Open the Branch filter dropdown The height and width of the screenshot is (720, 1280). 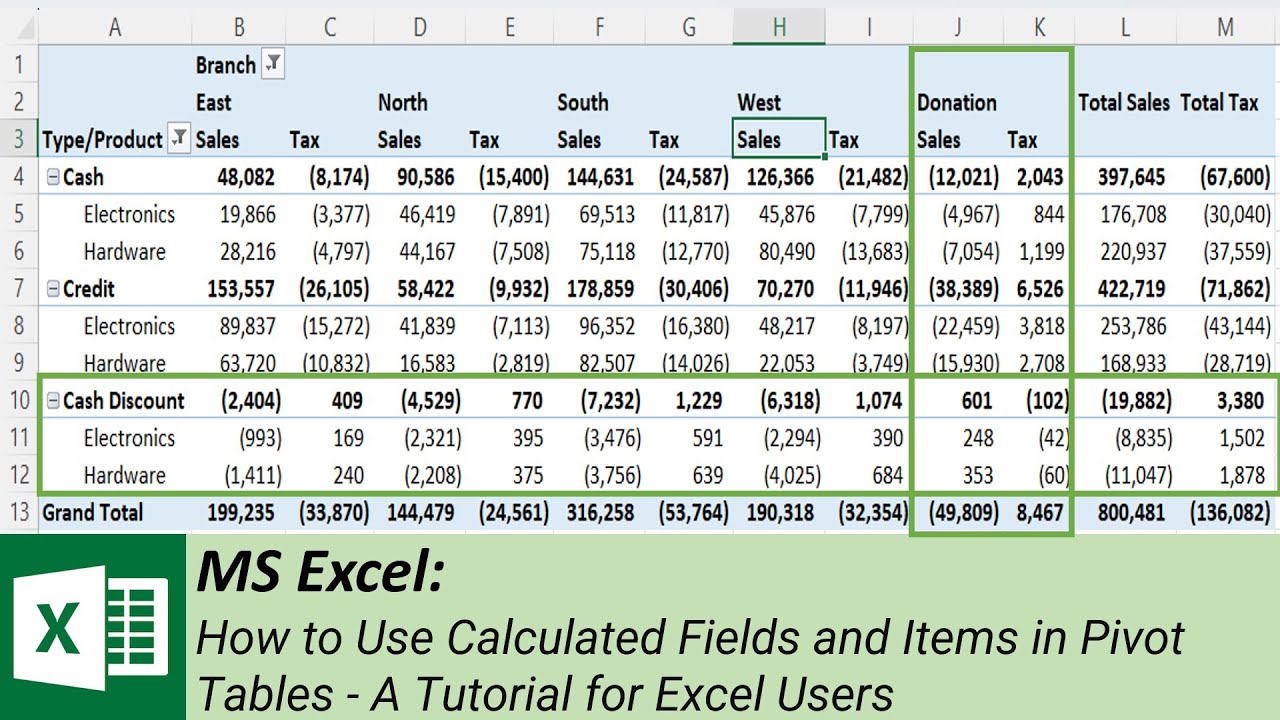(x=273, y=65)
